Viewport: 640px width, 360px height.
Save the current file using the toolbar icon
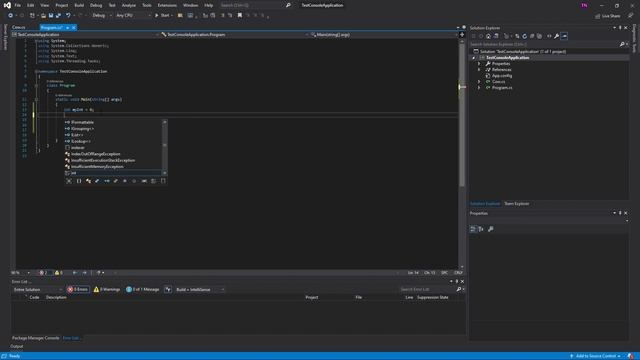(51, 16)
